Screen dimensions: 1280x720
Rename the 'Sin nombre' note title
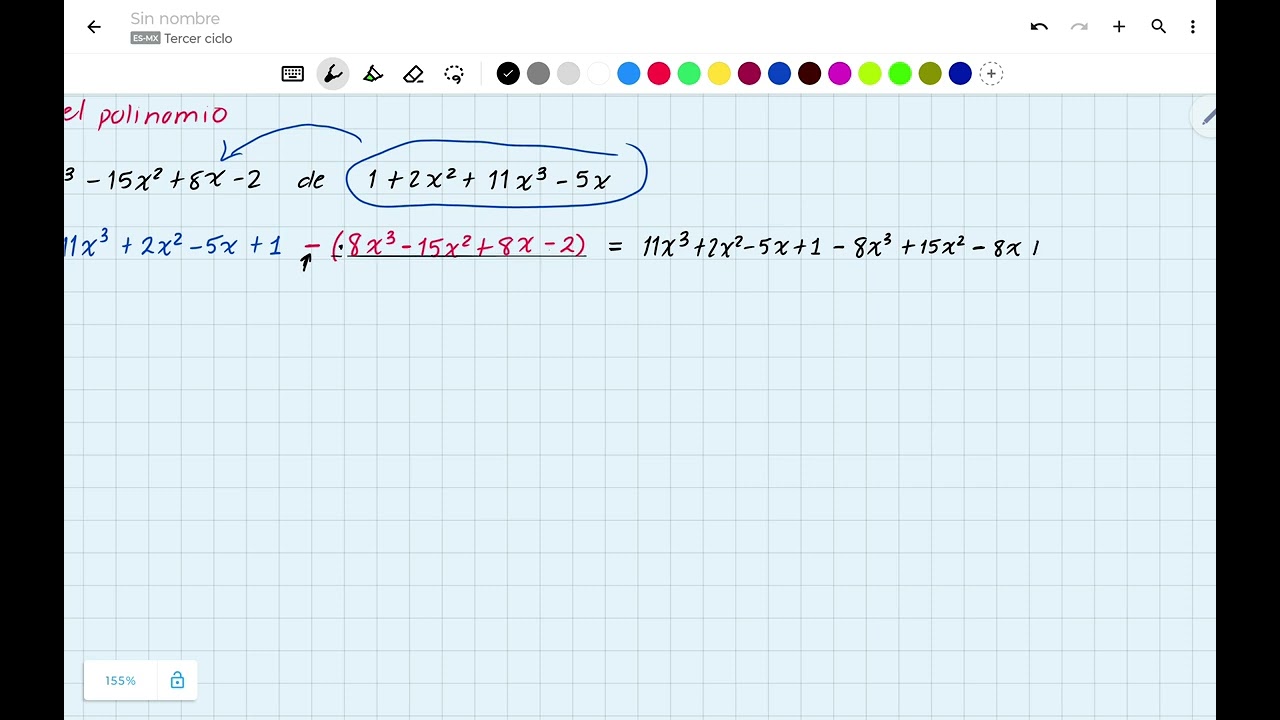[175, 18]
